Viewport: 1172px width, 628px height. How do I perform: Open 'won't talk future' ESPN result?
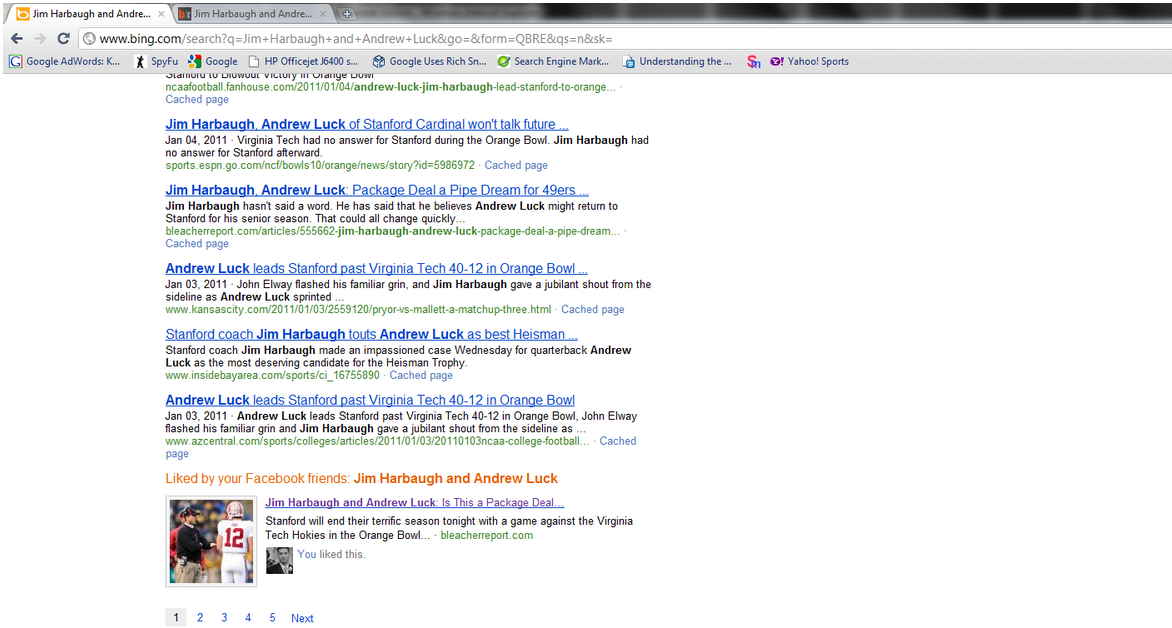click(x=366, y=124)
